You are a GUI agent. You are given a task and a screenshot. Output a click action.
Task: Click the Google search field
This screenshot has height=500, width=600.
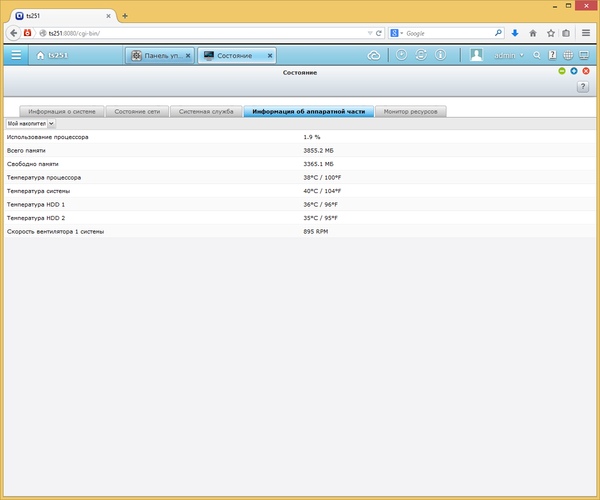pos(448,33)
